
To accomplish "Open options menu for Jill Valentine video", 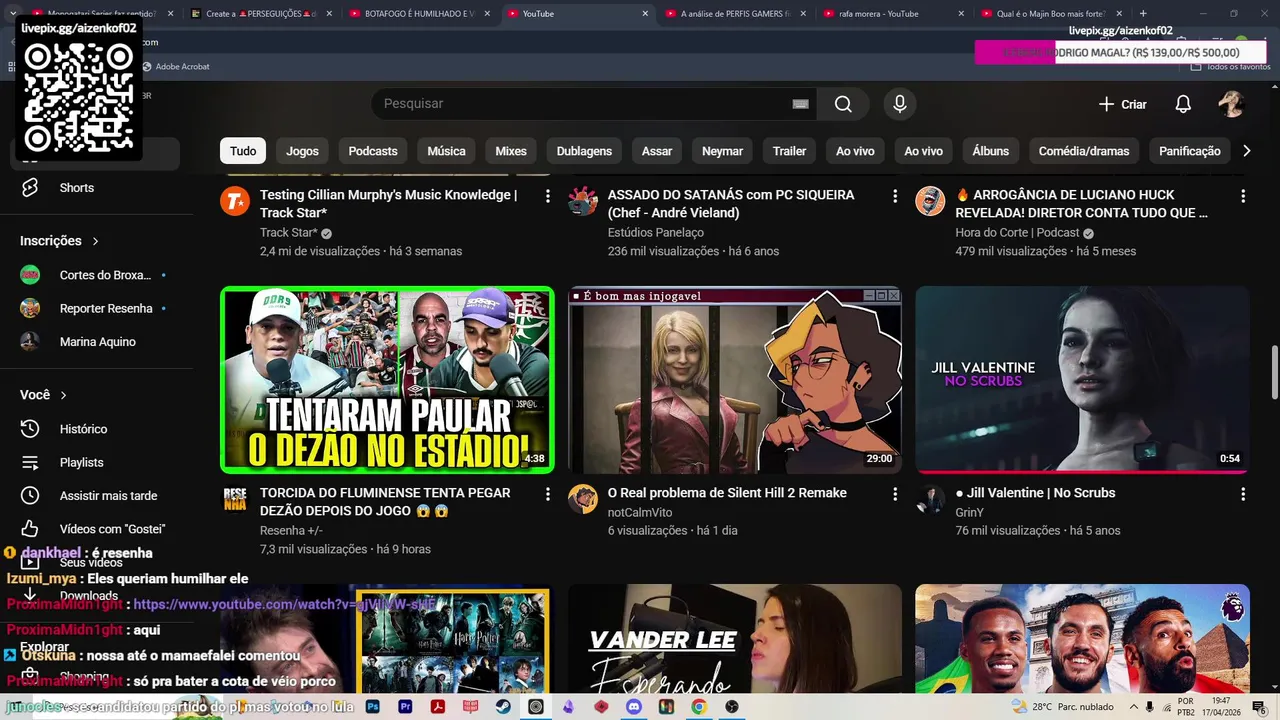I will (x=1243, y=494).
